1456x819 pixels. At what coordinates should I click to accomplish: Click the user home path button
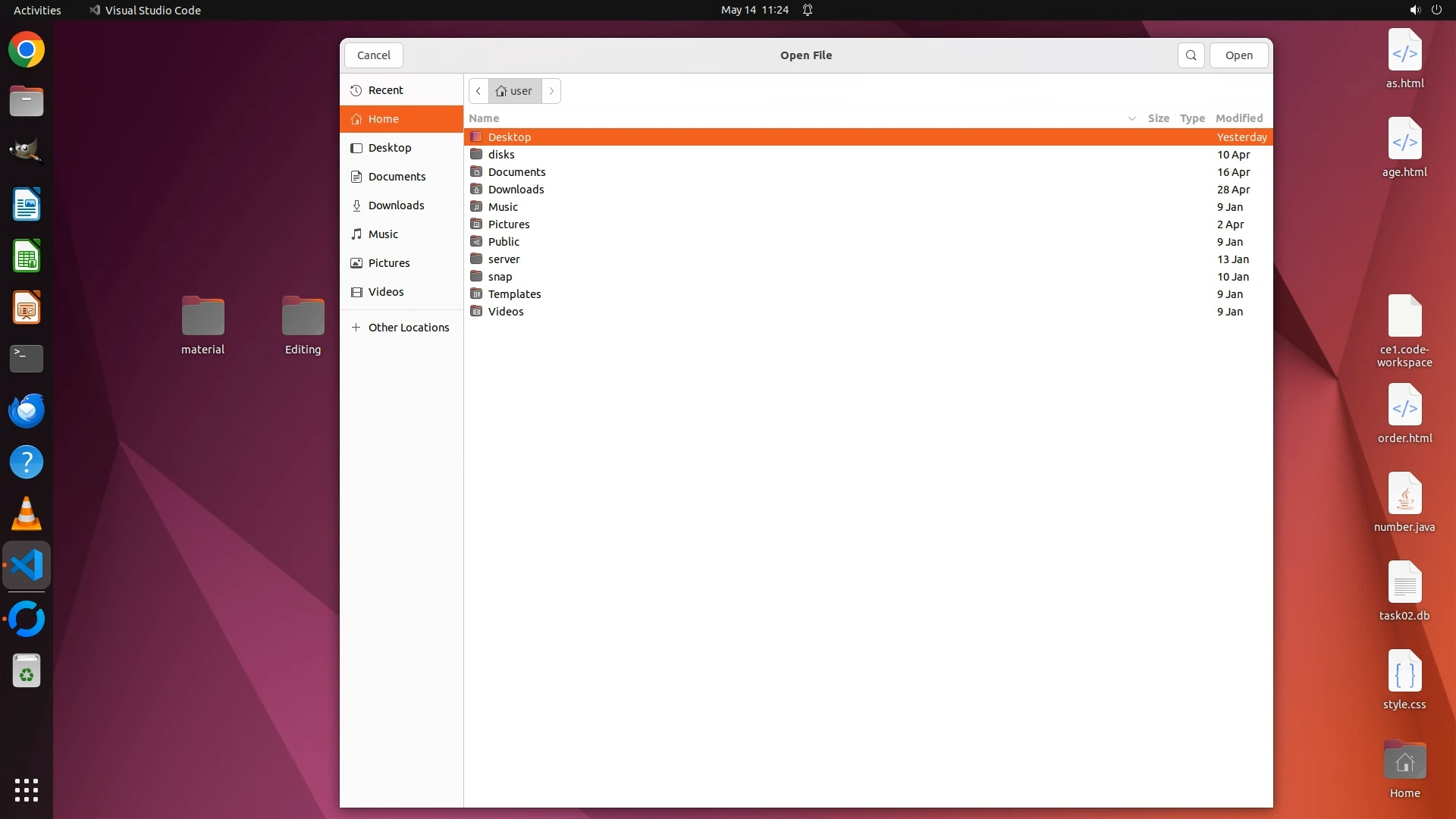515,91
